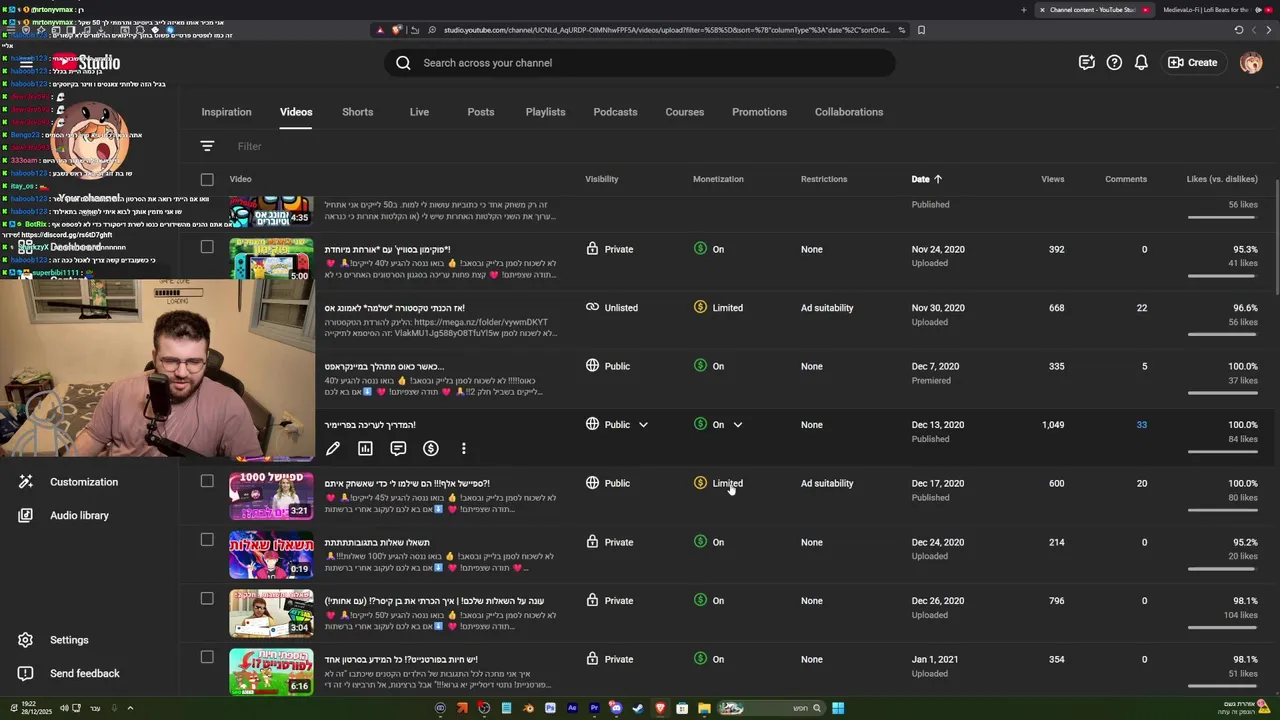The height and width of the screenshot is (720, 1280).
Task: Open the Fortnite video thumbnail 6:16
Action: tap(271, 672)
